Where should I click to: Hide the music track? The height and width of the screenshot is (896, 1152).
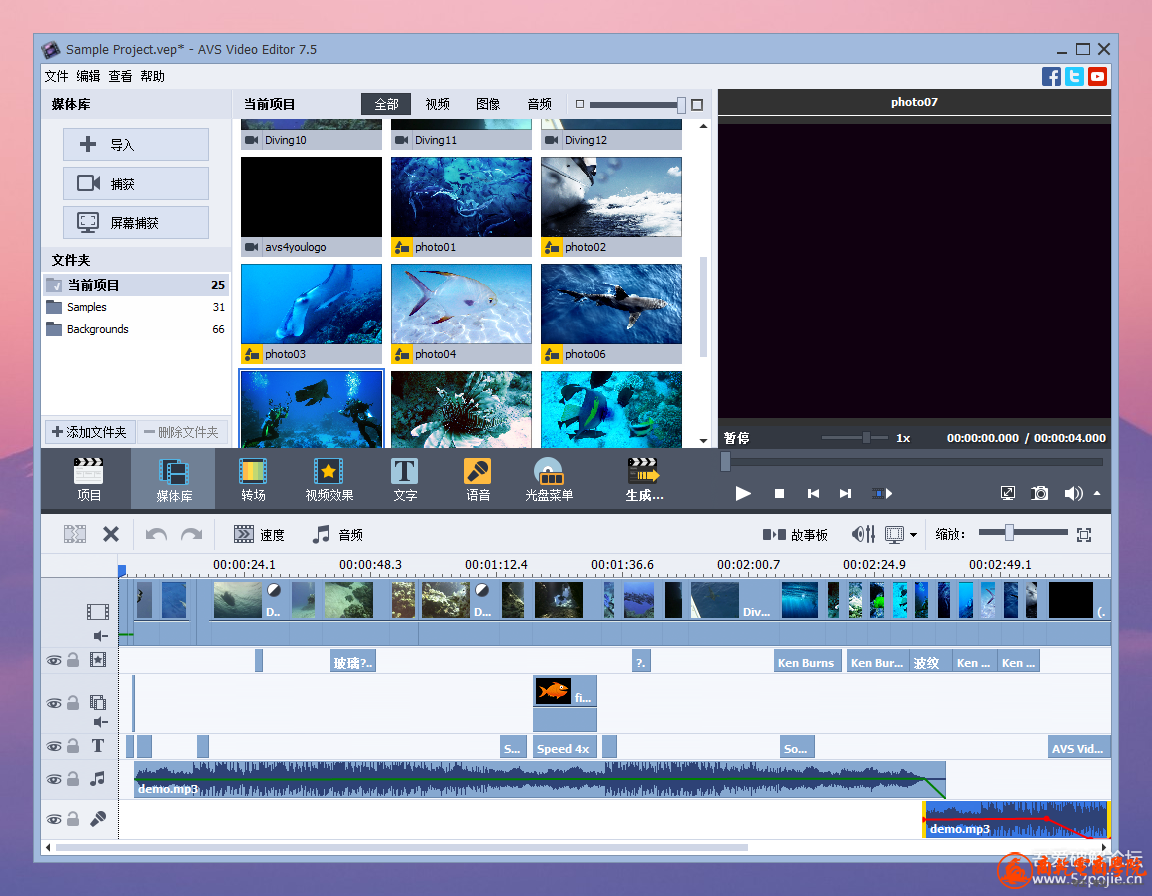pyautogui.click(x=54, y=779)
